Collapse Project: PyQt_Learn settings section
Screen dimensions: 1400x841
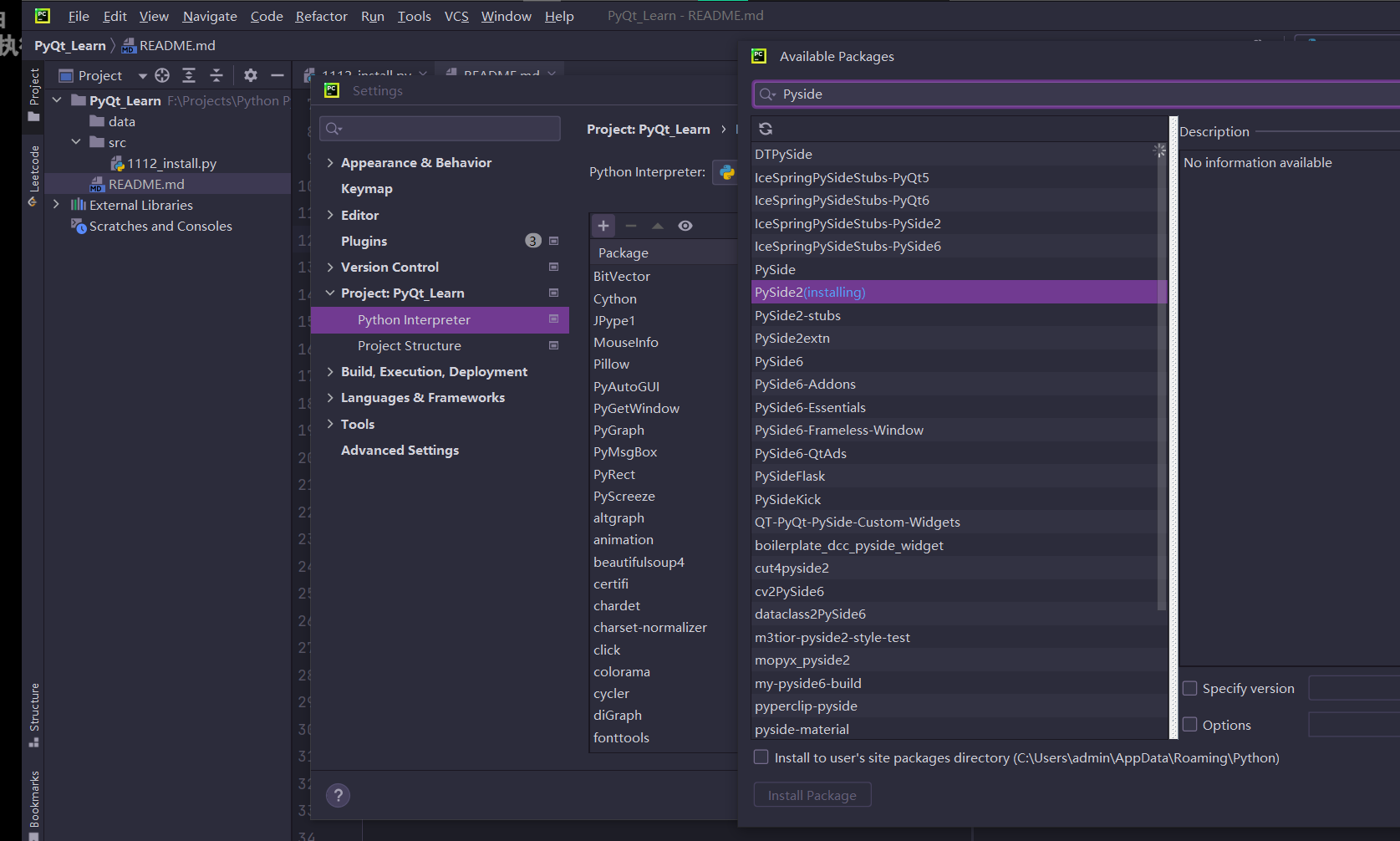330,293
